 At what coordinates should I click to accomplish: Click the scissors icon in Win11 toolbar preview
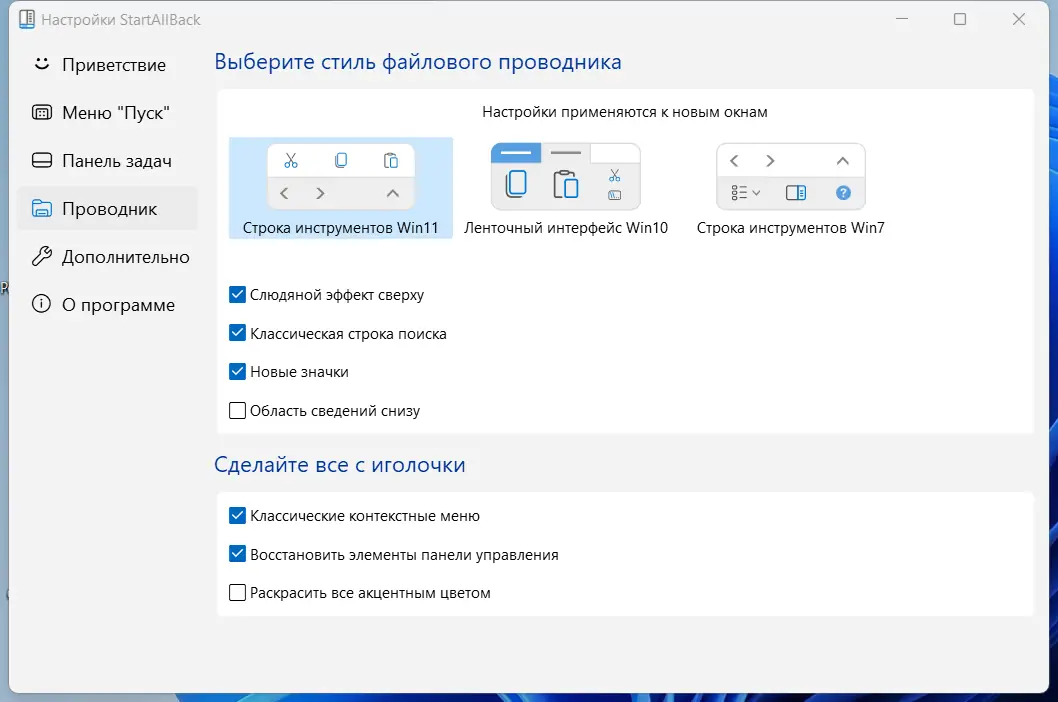pos(292,159)
